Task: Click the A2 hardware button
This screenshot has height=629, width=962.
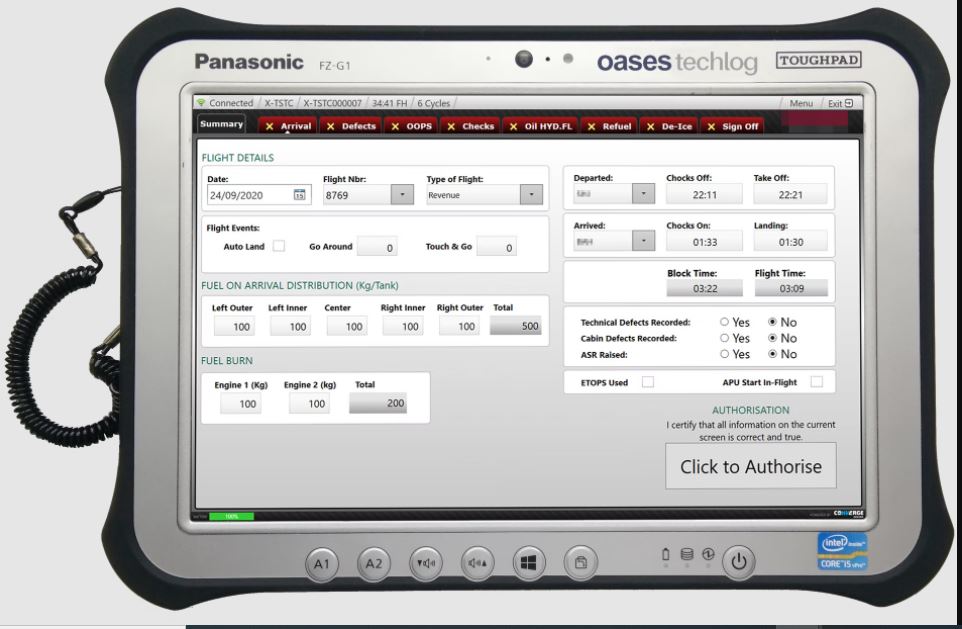Action: pos(374,563)
